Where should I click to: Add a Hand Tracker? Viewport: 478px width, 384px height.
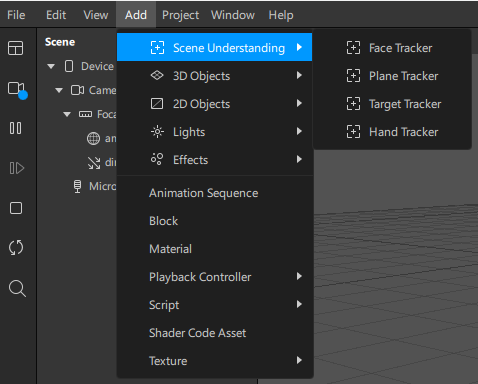click(392, 132)
